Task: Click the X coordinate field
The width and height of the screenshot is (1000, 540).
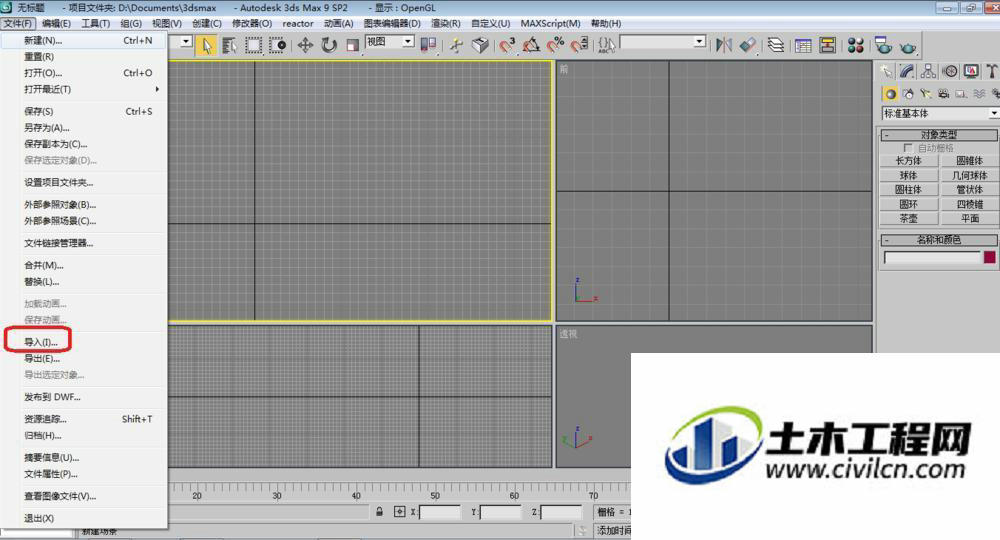Action: [x=439, y=512]
